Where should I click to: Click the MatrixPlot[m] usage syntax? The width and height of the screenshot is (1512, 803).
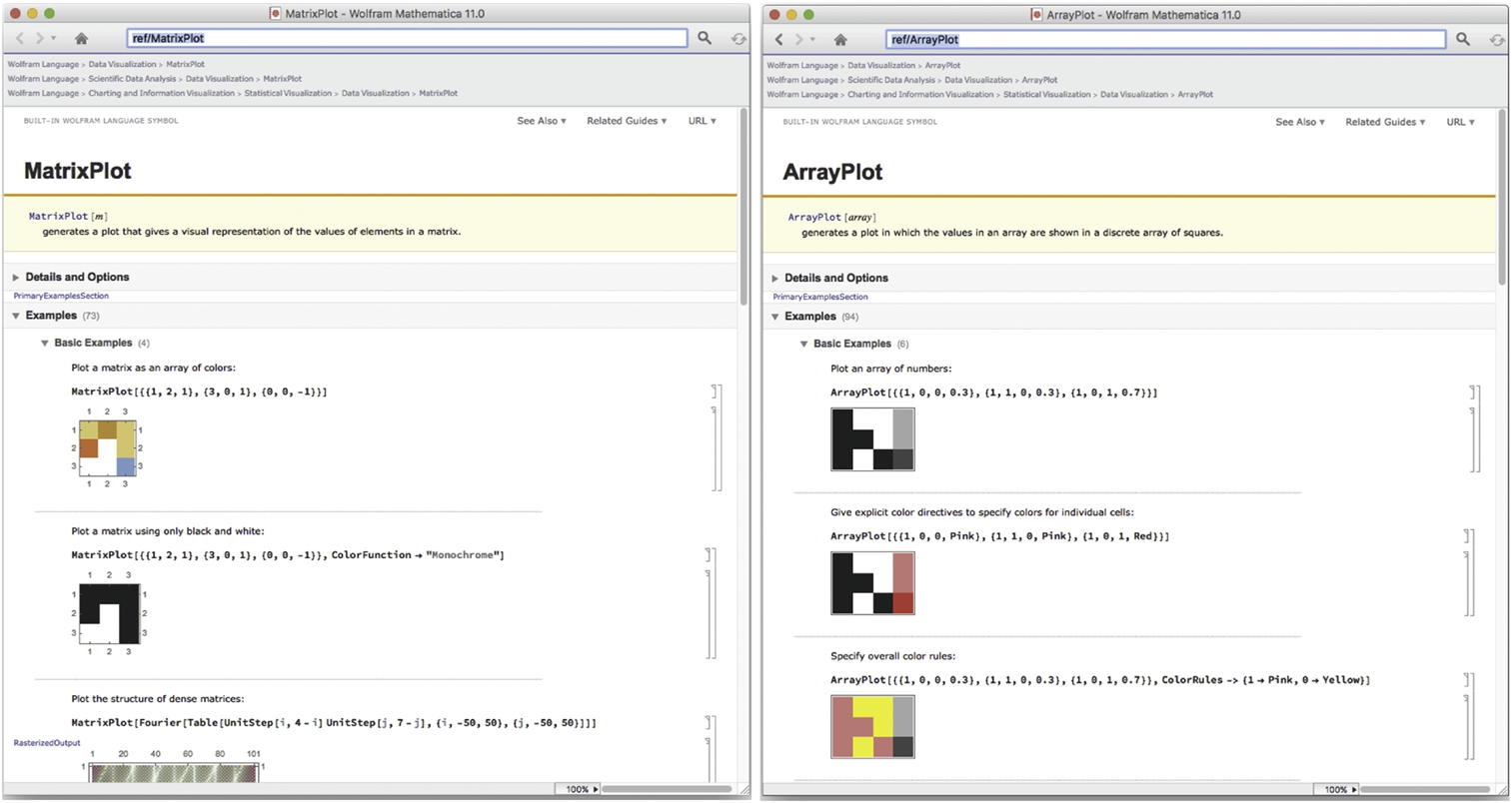coord(68,216)
